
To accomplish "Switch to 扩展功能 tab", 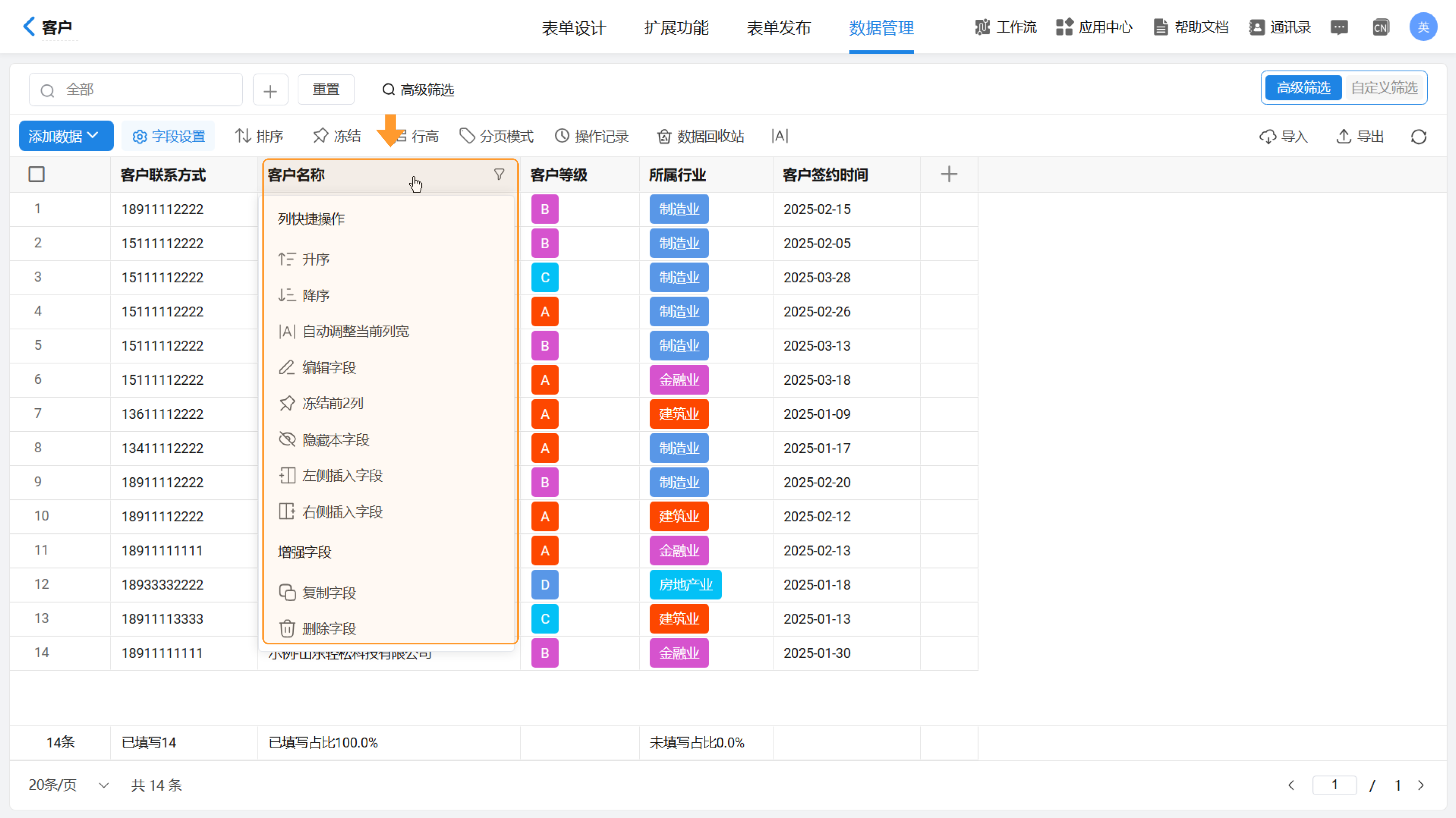I will coord(676,27).
